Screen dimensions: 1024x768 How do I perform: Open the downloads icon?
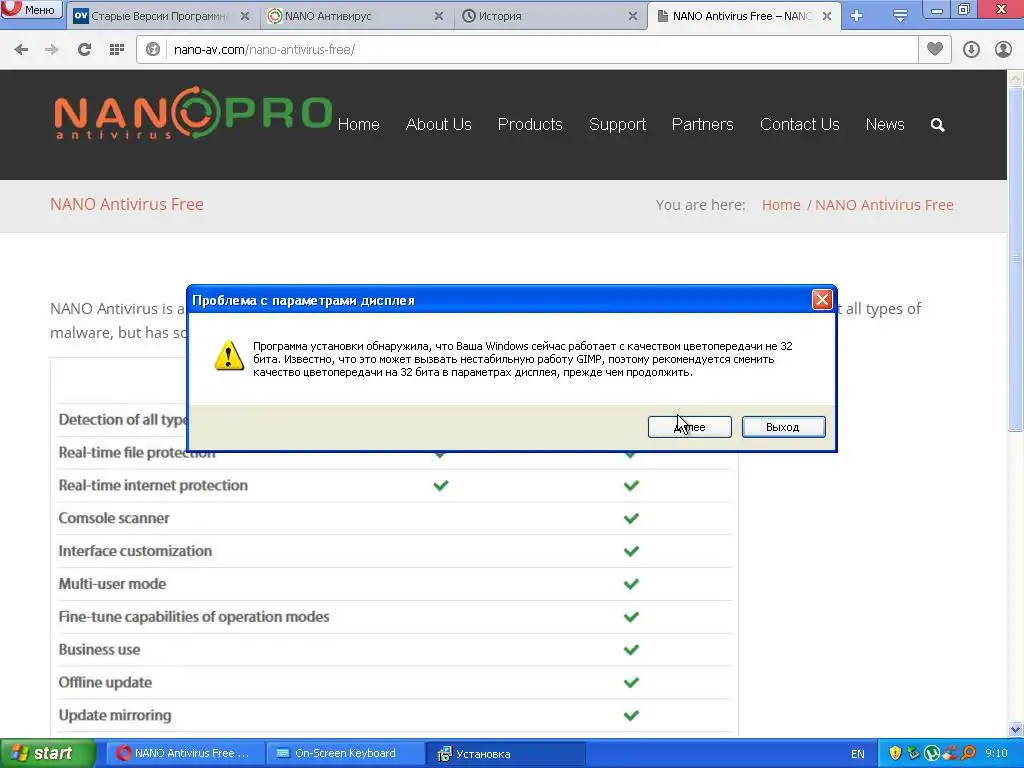coord(971,50)
